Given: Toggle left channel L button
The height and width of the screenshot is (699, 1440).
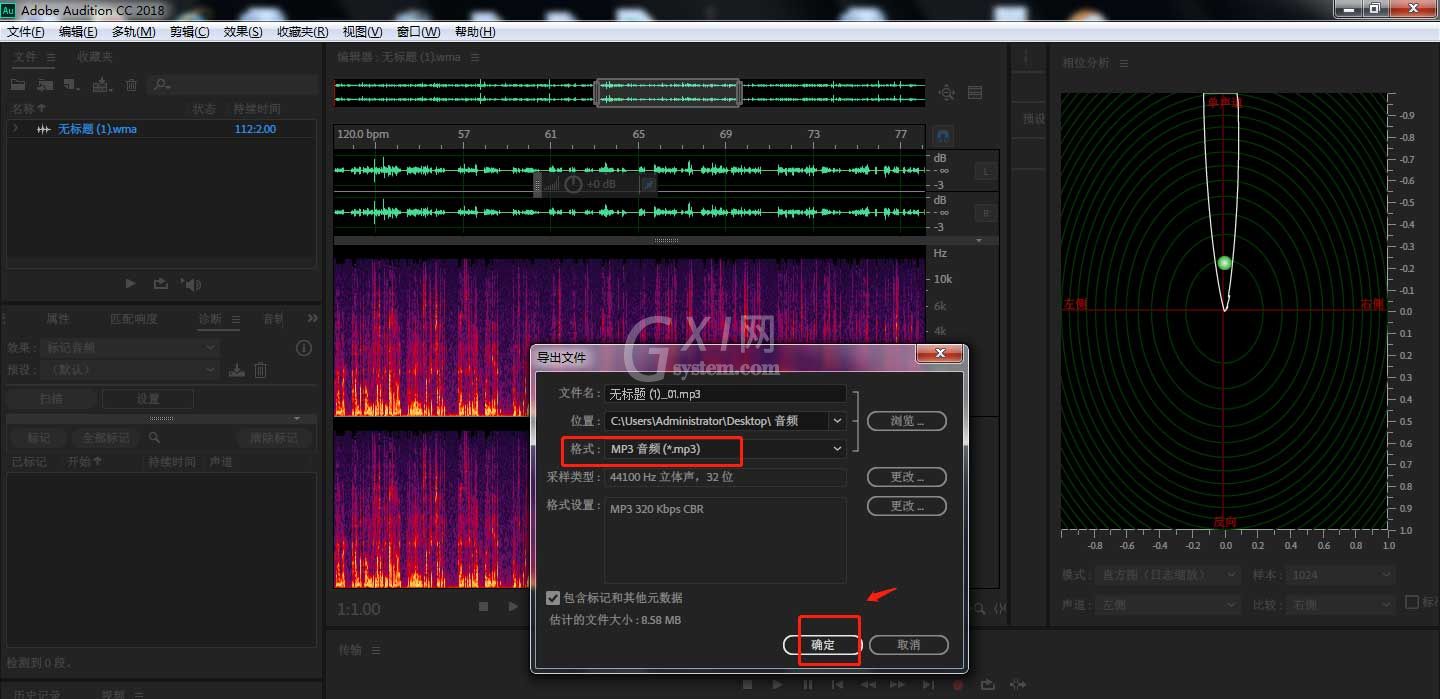Looking at the screenshot, I should pos(985,172).
